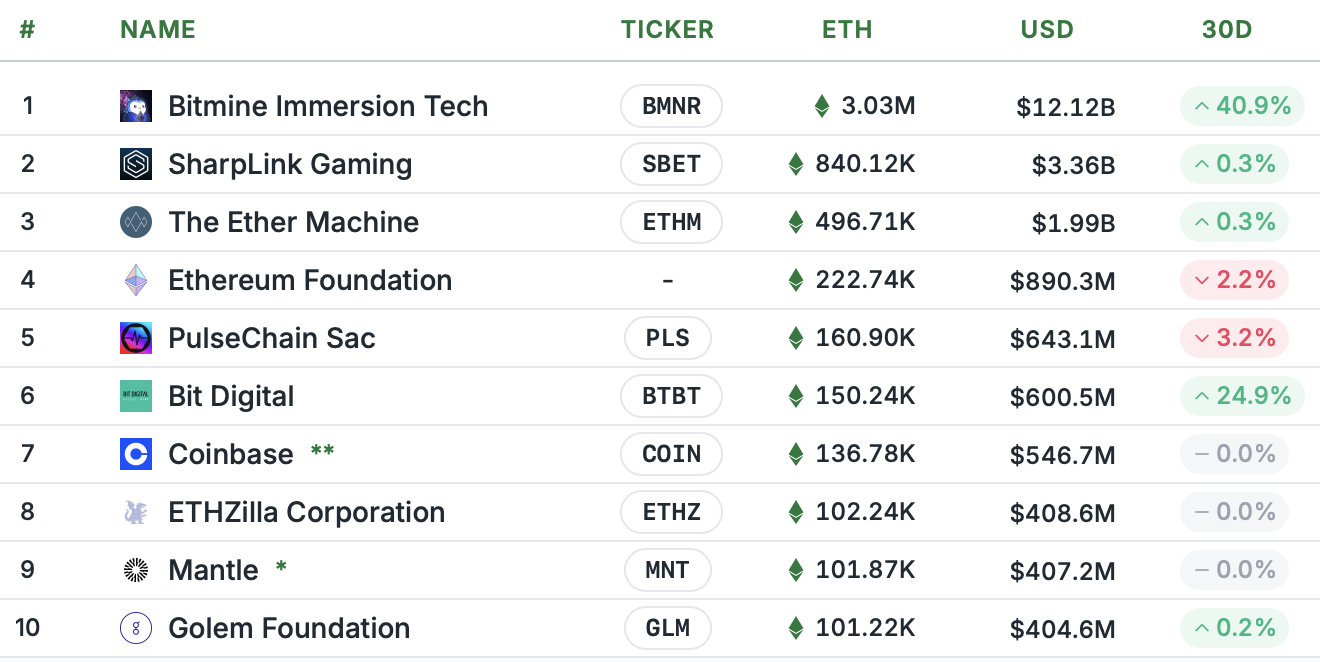Expand the upward chevron on Bit Digital's 24.9%
The image size is (1320, 662).
pyautogui.click(x=1204, y=396)
